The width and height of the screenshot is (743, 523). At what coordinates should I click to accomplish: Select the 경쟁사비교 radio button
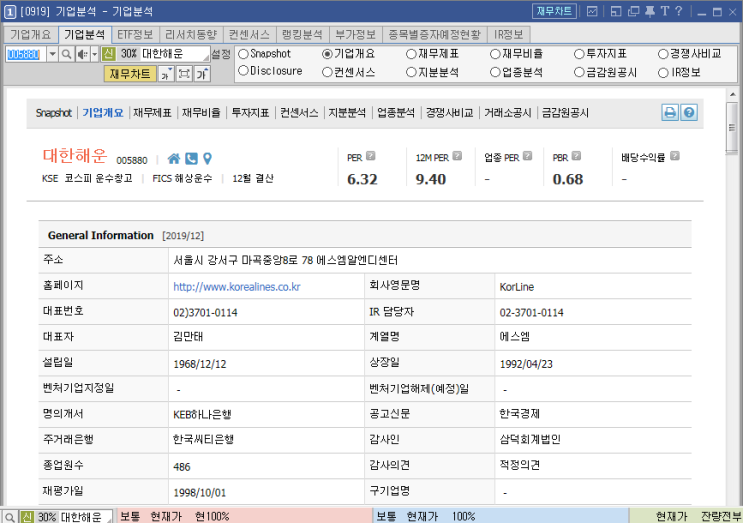[x=663, y=54]
